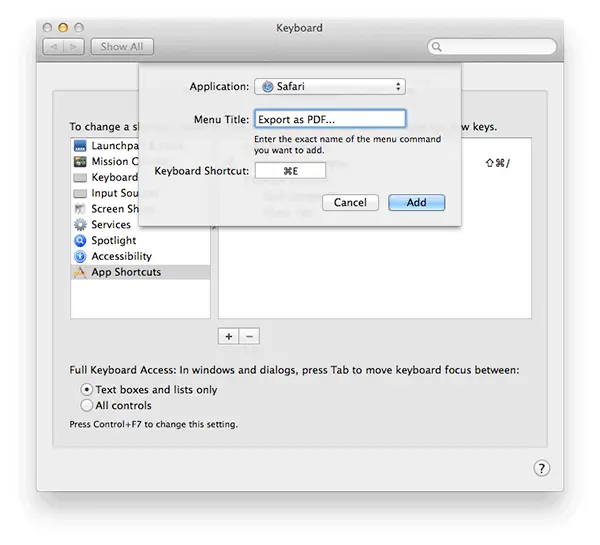Click the ⇧⌘/ shortcut value
600x545 pixels.
(497, 163)
